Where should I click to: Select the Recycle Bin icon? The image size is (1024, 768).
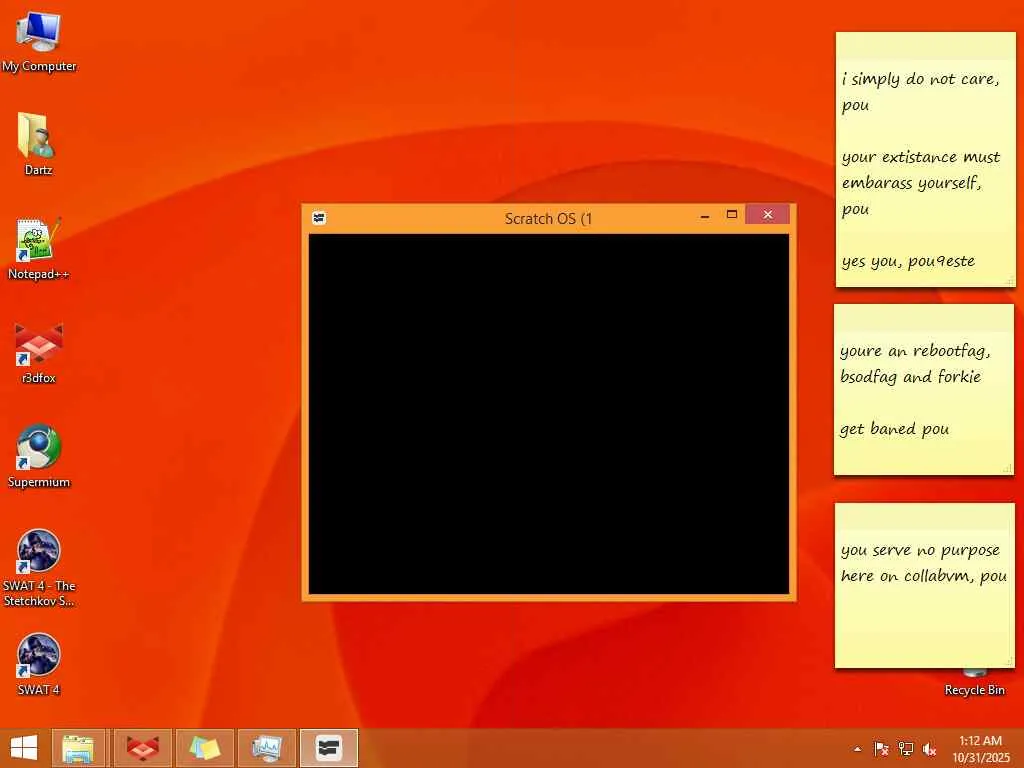[x=974, y=683]
